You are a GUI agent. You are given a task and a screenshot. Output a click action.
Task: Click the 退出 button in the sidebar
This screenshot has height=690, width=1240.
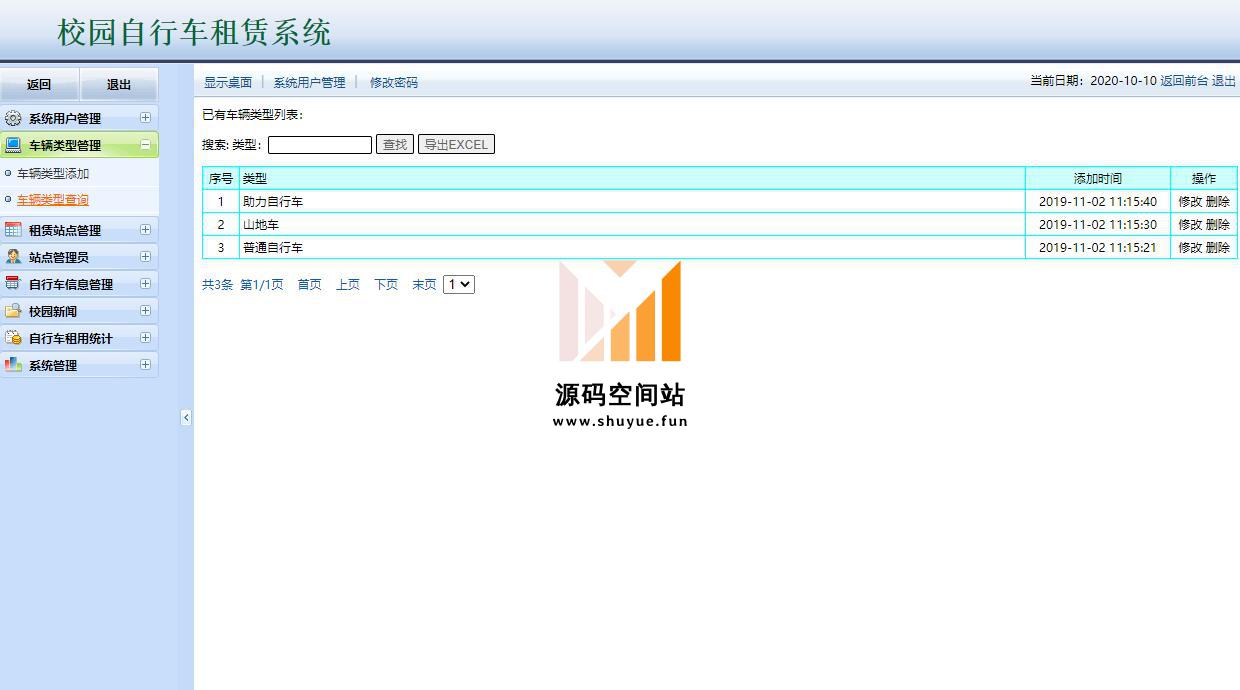[x=119, y=84]
